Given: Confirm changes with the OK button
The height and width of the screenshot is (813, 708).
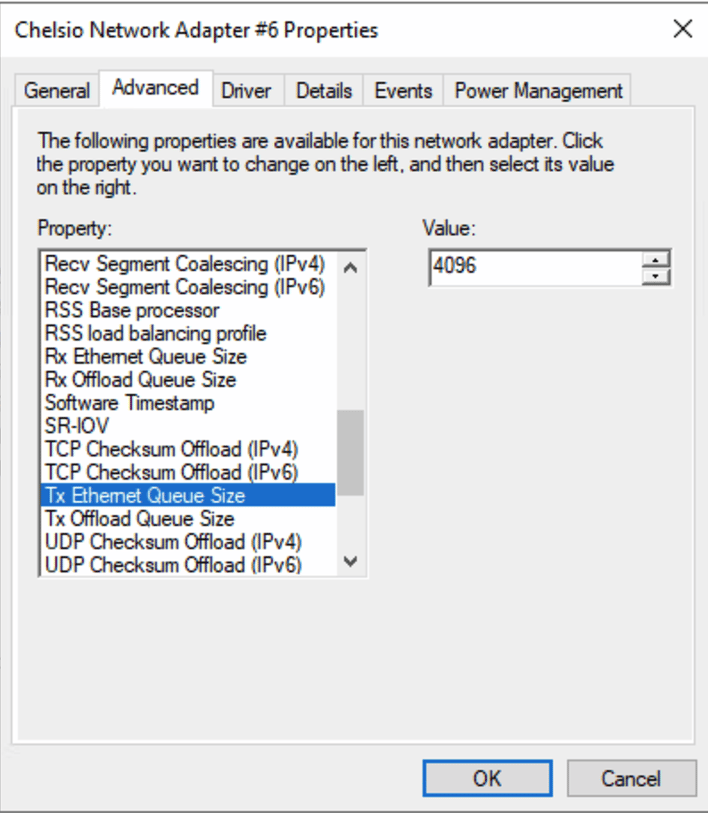Looking at the screenshot, I should 487,777.
